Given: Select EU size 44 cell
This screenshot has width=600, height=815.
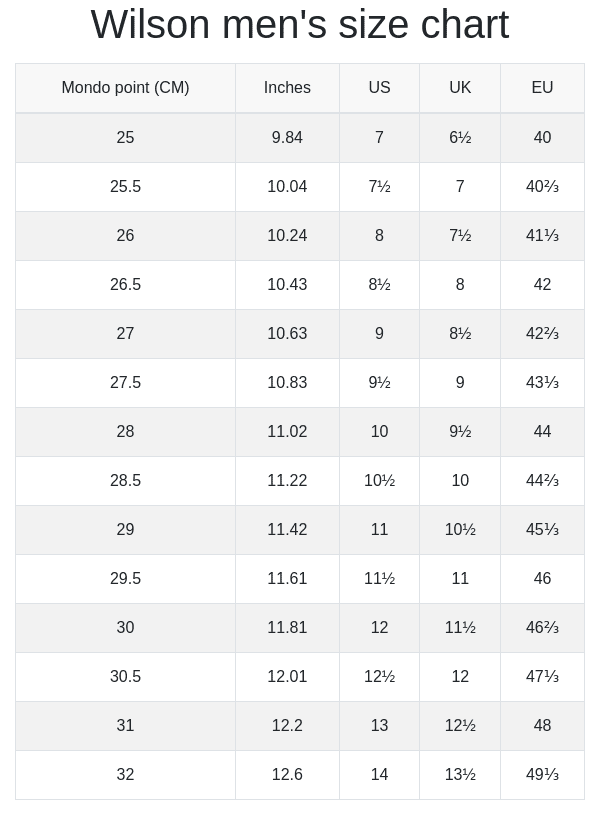Looking at the screenshot, I should 542,431.
